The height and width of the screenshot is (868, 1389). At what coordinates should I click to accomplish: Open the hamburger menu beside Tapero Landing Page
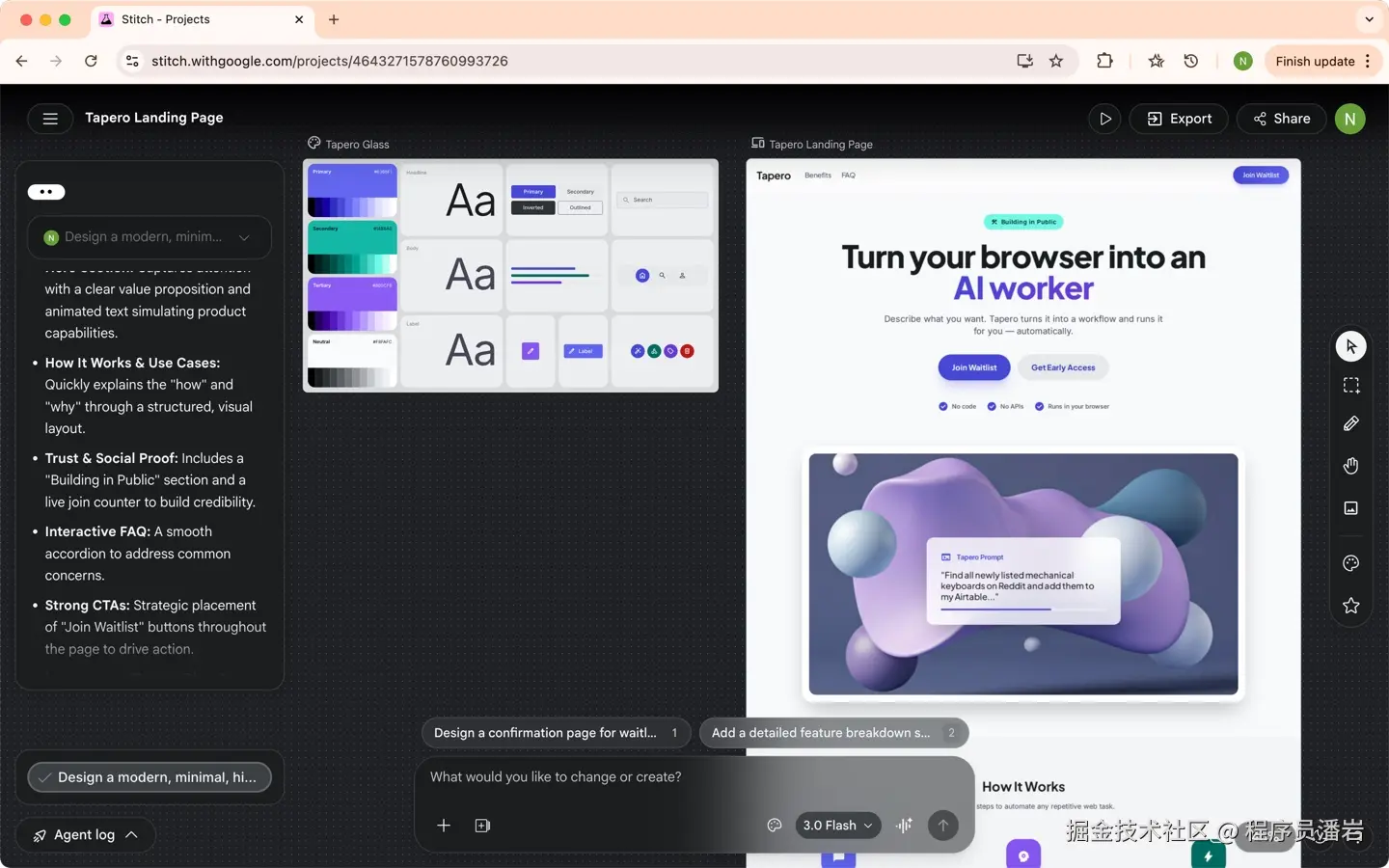[50, 119]
